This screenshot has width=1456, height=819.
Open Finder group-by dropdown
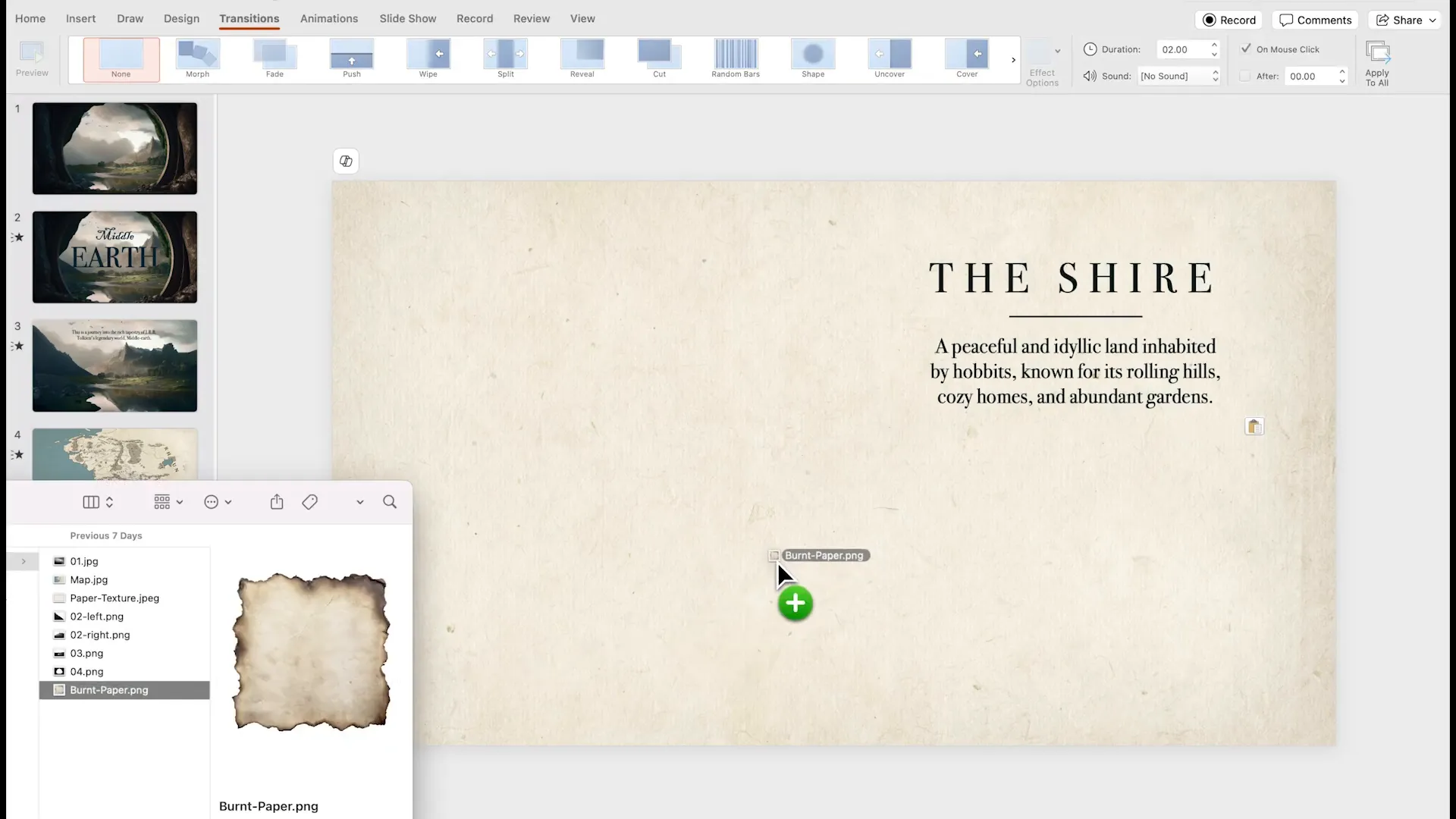click(x=168, y=502)
